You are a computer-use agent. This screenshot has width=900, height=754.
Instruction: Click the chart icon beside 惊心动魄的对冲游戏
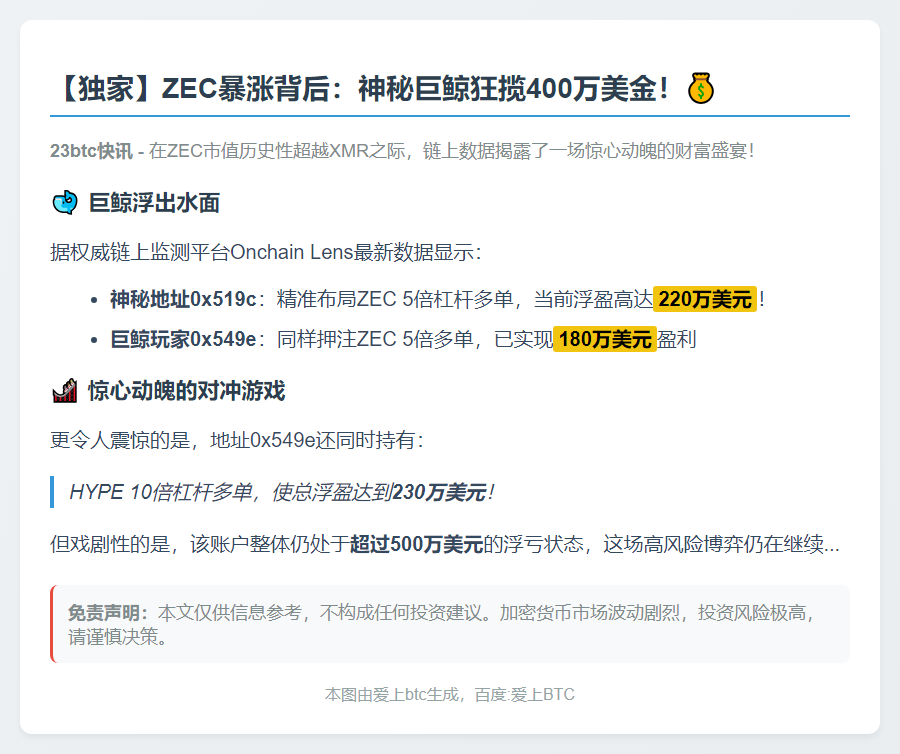(x=63, y=391)
